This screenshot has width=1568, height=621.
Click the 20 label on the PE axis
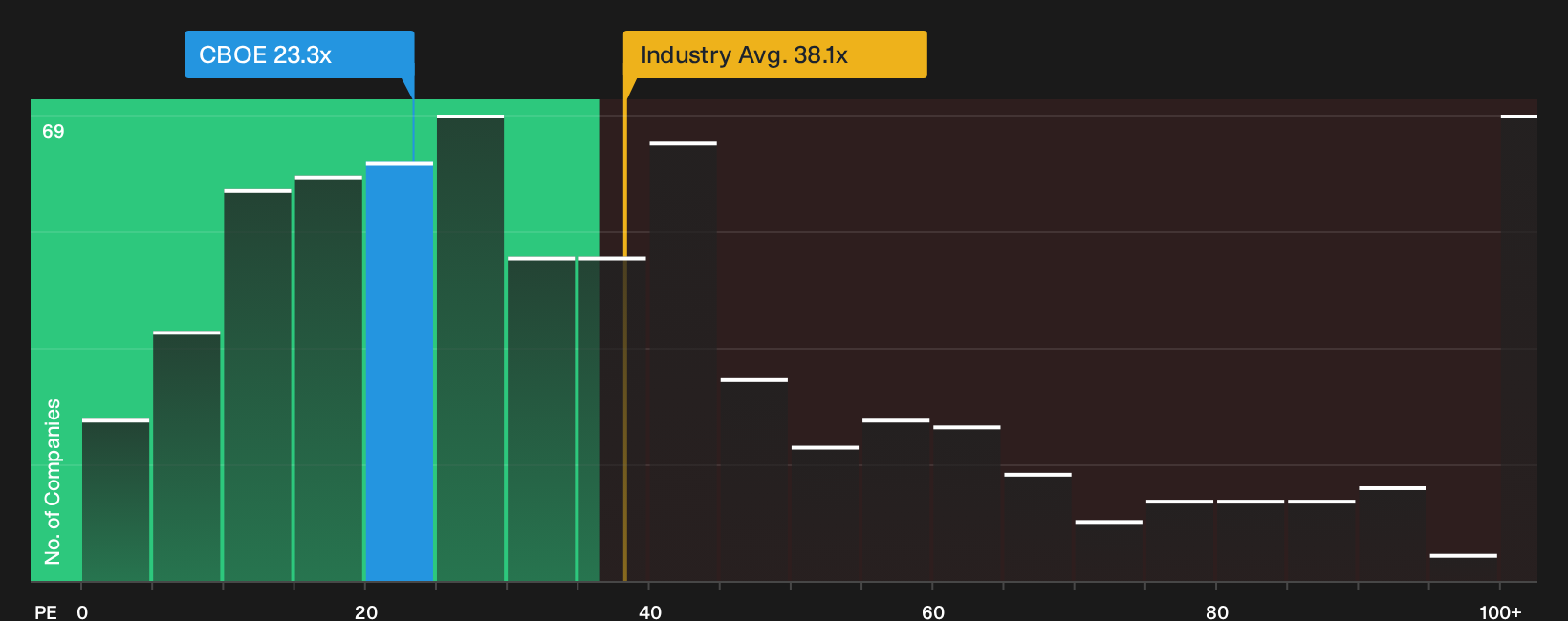click(x=366, y=611)
